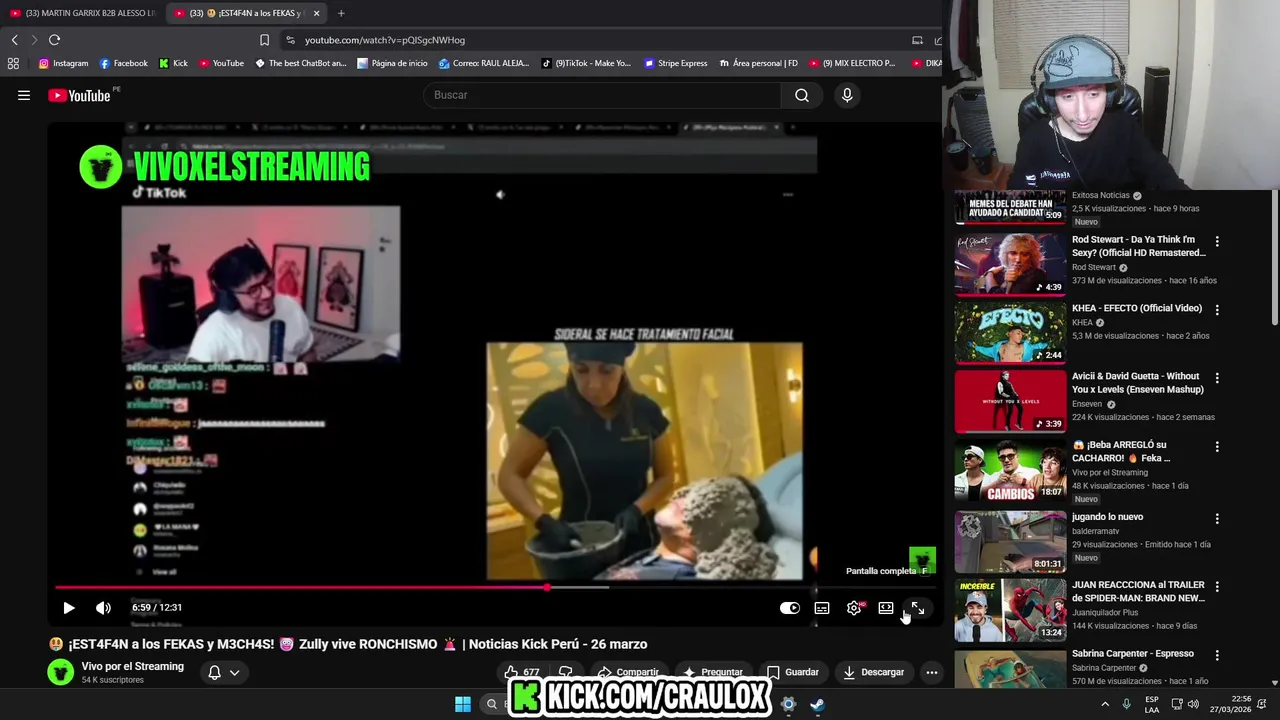Viewport: 1280px width, 720px height.
Task: Open a new browser tab
Action: coord(341,13)
